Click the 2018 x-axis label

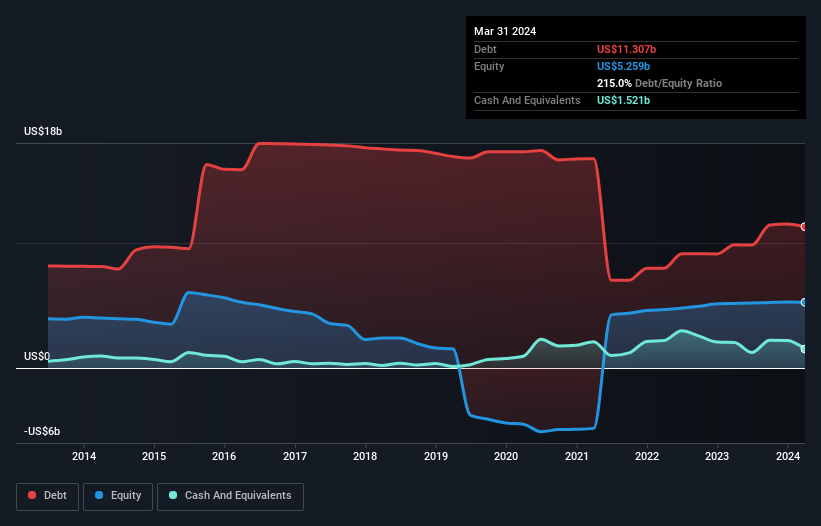[x=365, y=456]
